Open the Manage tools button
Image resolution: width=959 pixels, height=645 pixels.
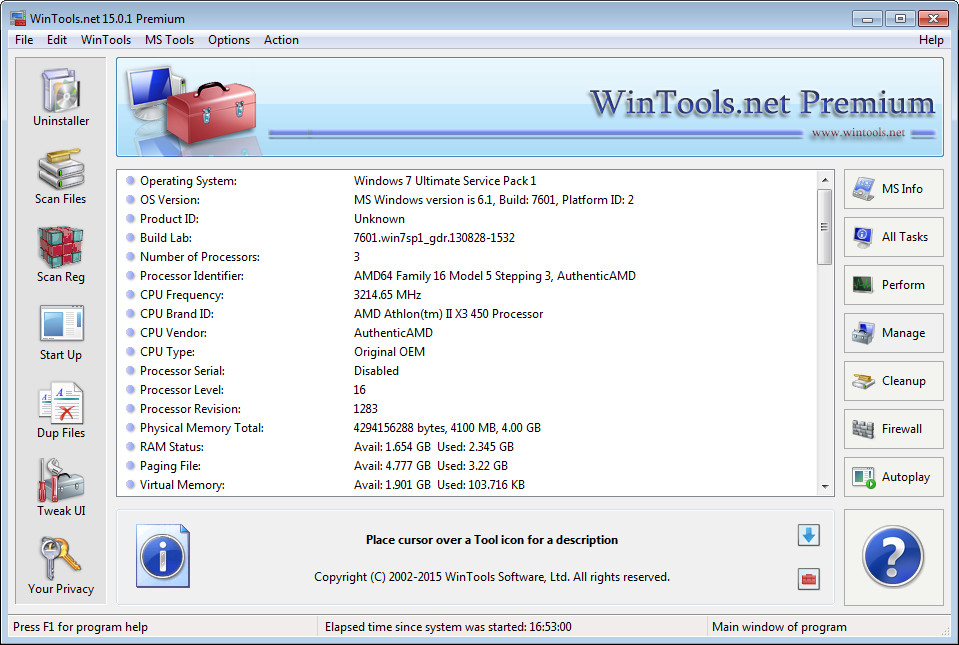pyautogui.click(x=894, y=333)
